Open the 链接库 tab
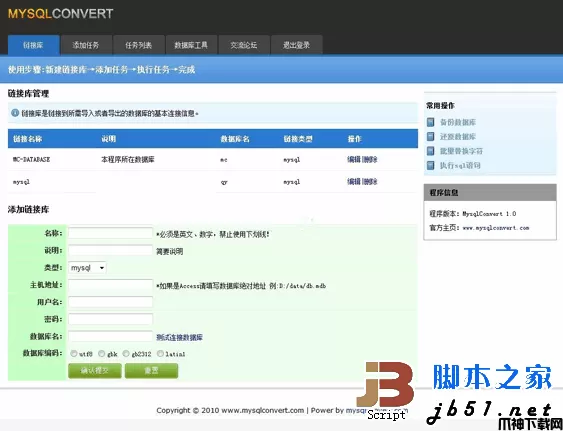Screen dimensions: 563x431 pos(33,45)
